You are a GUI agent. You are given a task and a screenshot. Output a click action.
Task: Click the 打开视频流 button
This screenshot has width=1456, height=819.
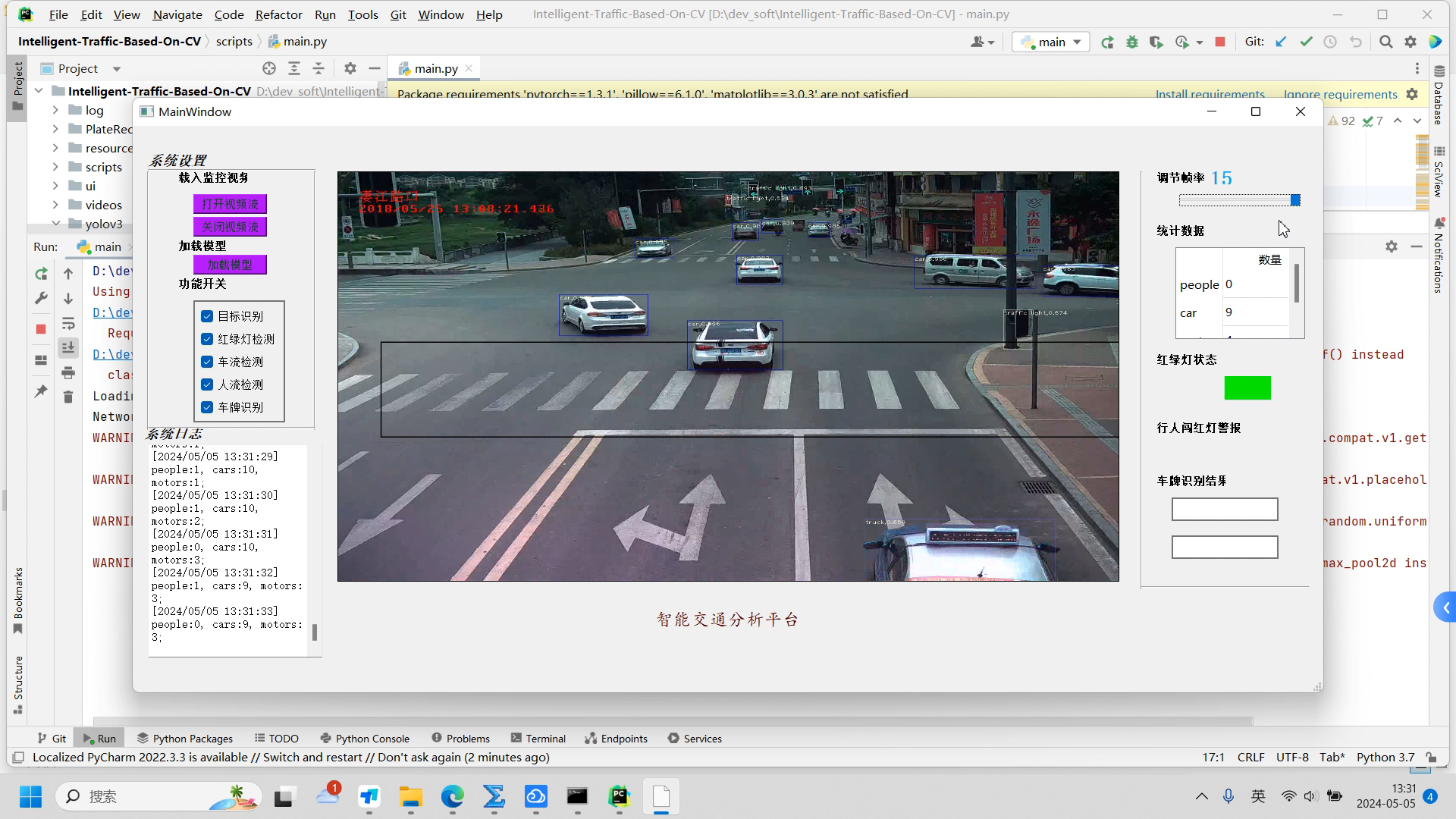(230, 204)
